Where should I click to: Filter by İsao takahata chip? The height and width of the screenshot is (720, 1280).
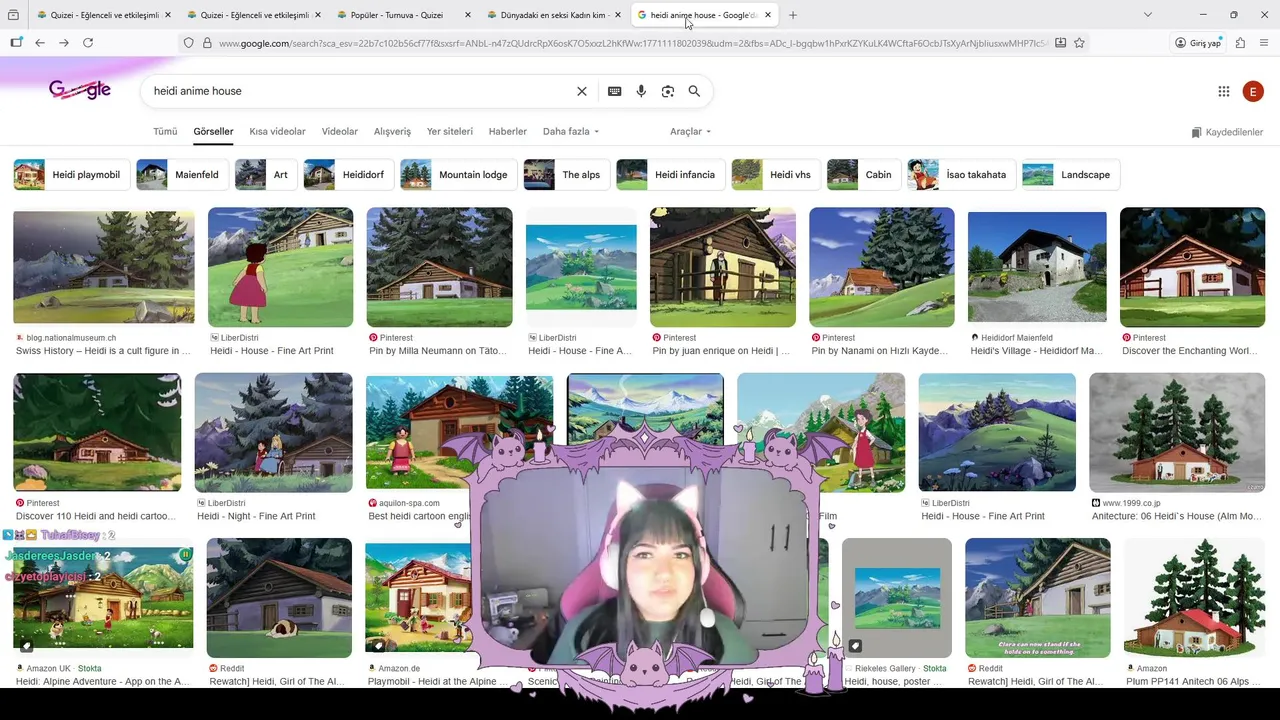(x=961, y=174)
